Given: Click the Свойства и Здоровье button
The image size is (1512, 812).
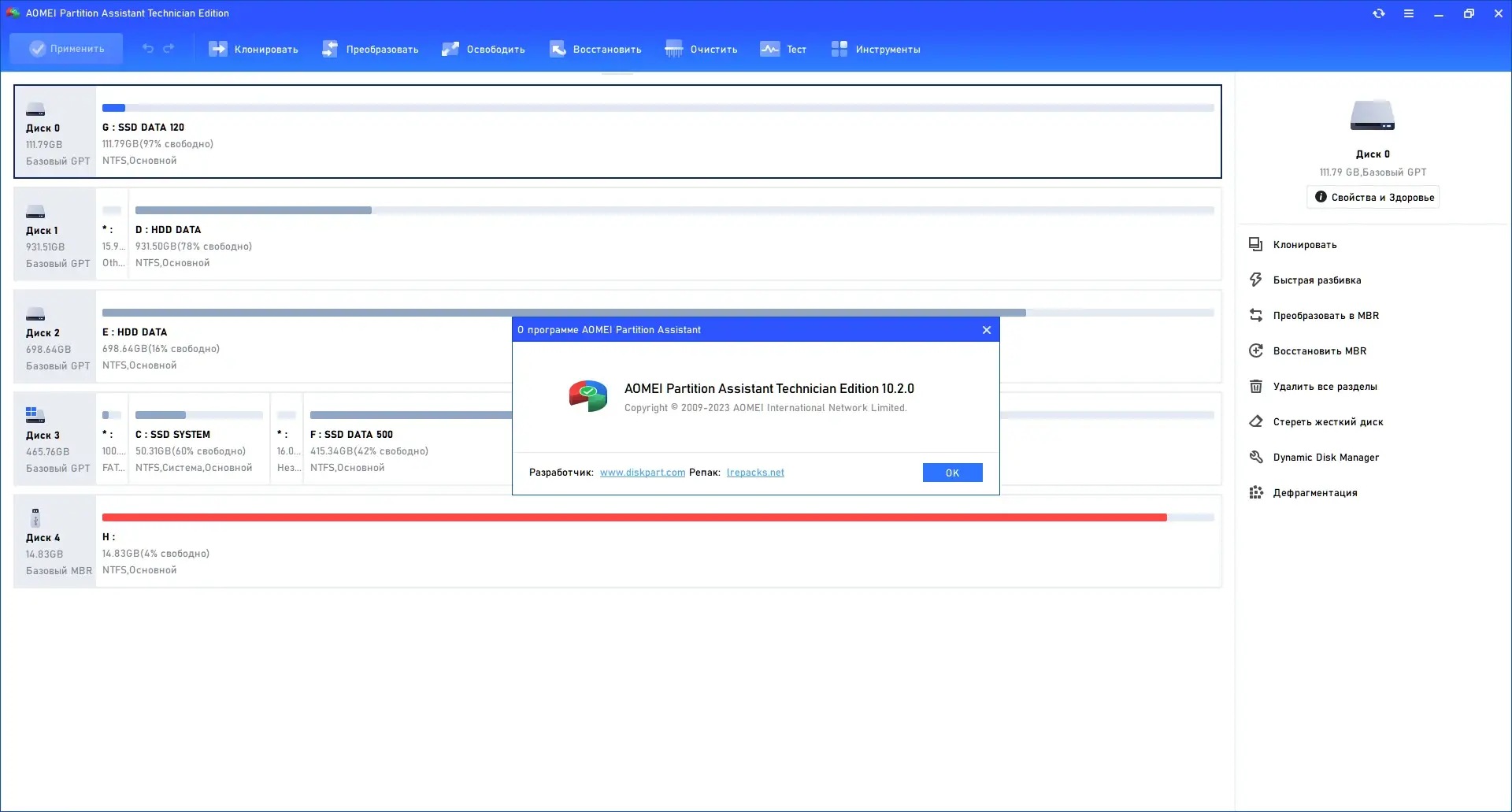Looking at the screenshot, I should [1373, 197].
